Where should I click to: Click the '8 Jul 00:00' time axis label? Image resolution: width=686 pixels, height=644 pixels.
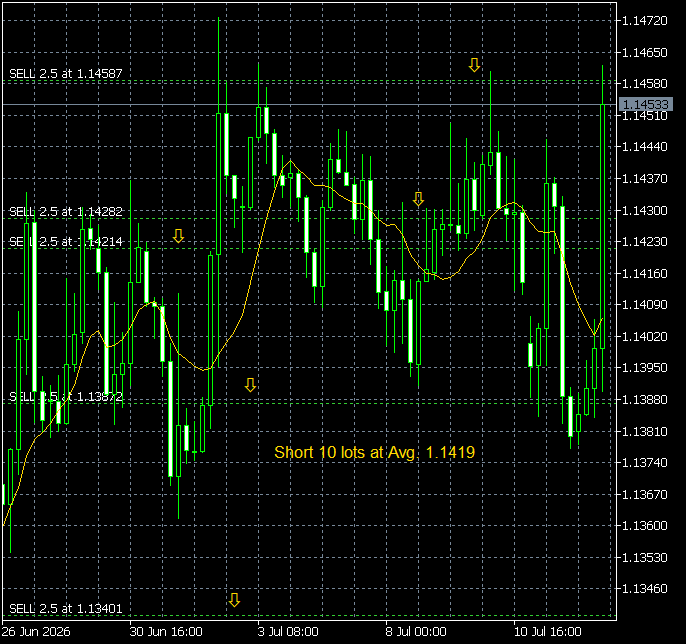point(416,632)
